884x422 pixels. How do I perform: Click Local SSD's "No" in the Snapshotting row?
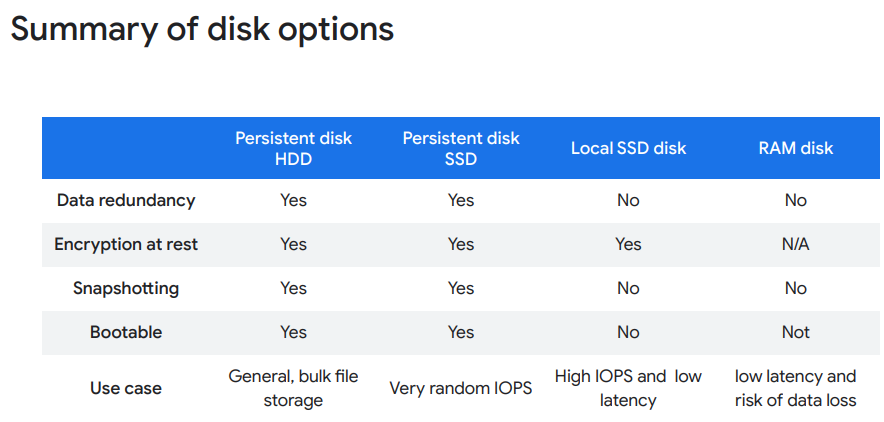(x=628, y=288)
